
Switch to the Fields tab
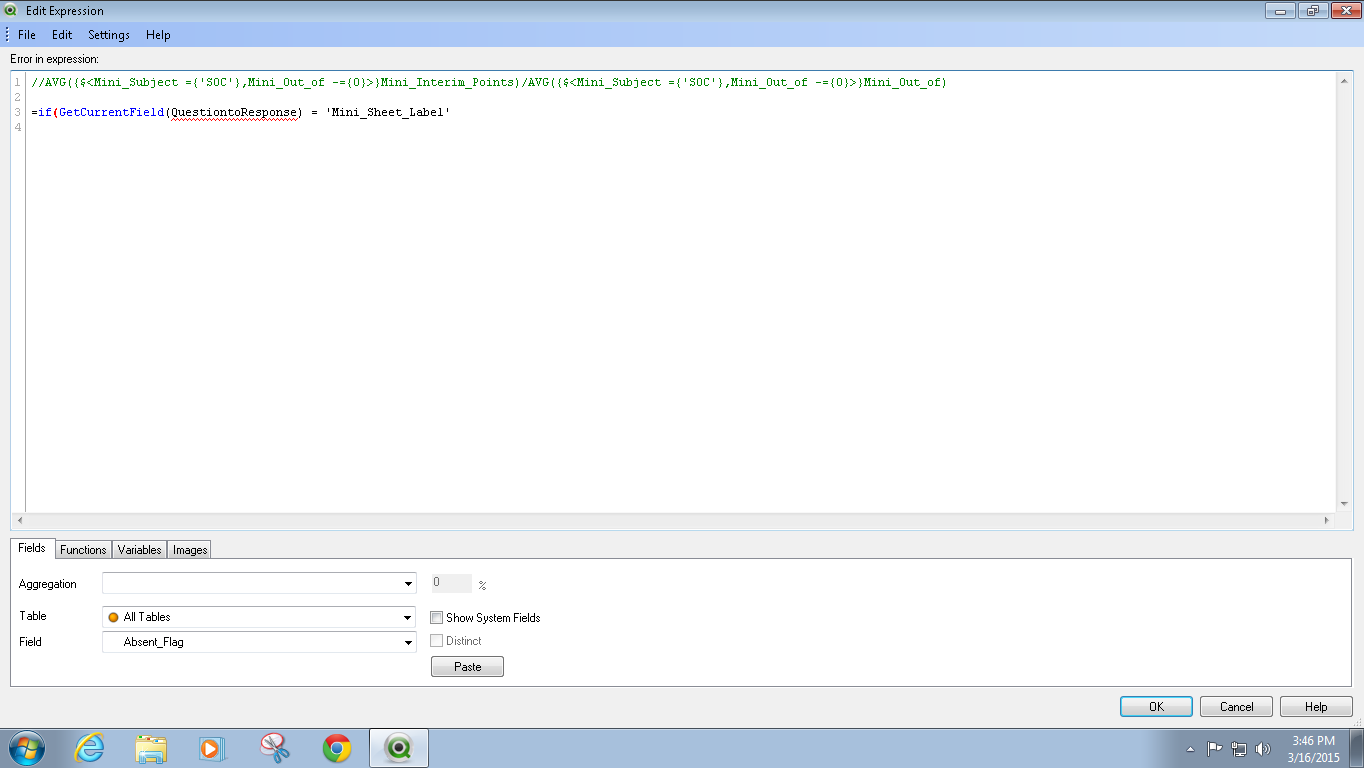(32, 548)
